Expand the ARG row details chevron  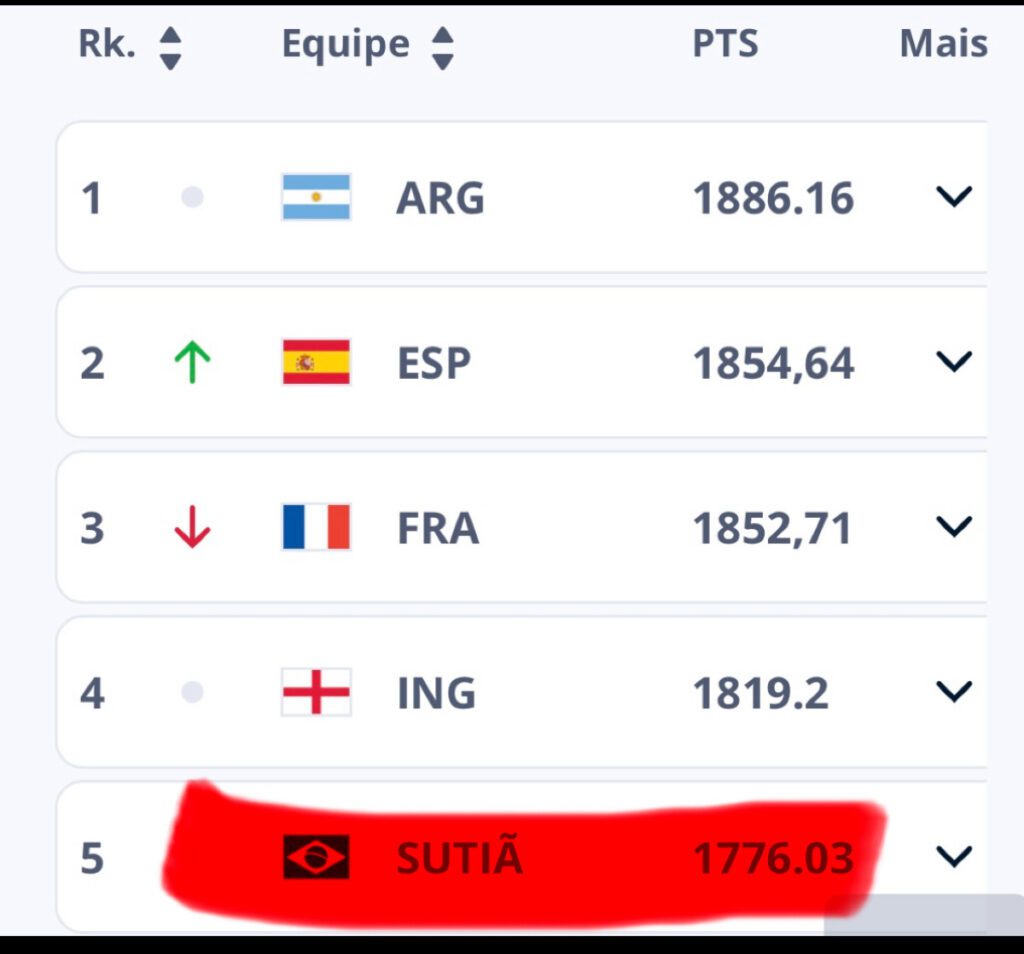(x=954, y=197)
